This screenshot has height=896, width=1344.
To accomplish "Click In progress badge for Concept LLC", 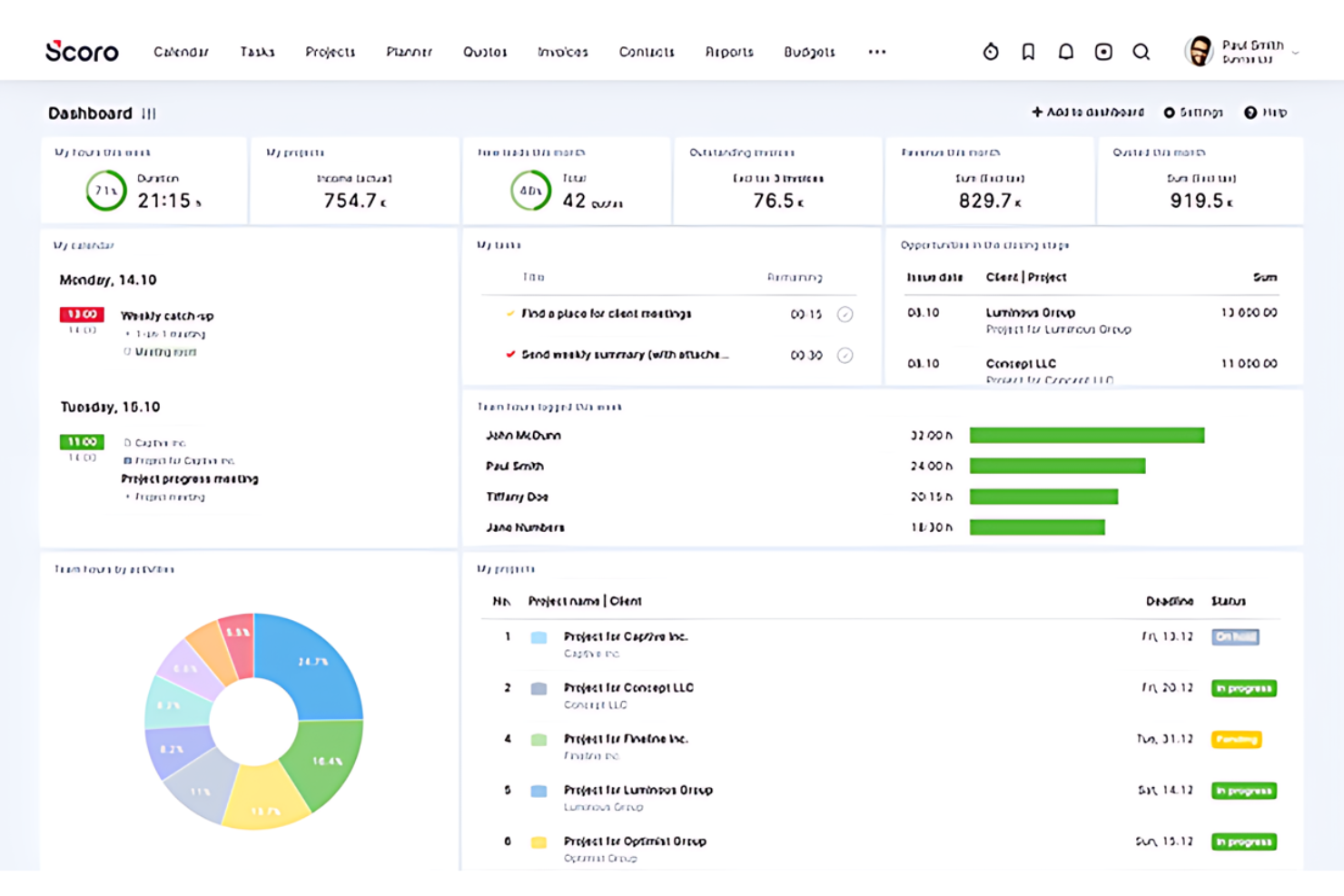I will pyautogui.click(x=1244, y=688).
